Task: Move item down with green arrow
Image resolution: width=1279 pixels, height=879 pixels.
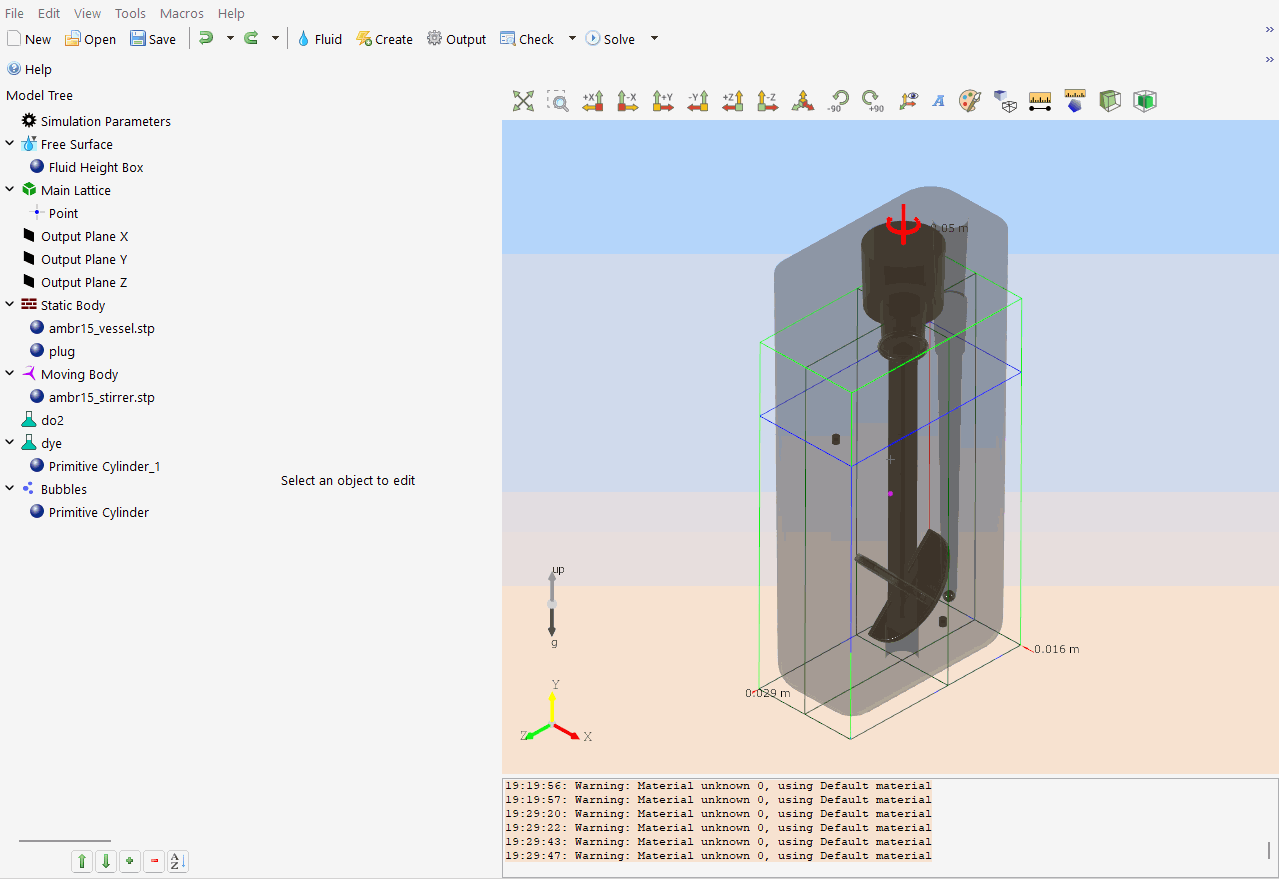Action: click(106, 861)
